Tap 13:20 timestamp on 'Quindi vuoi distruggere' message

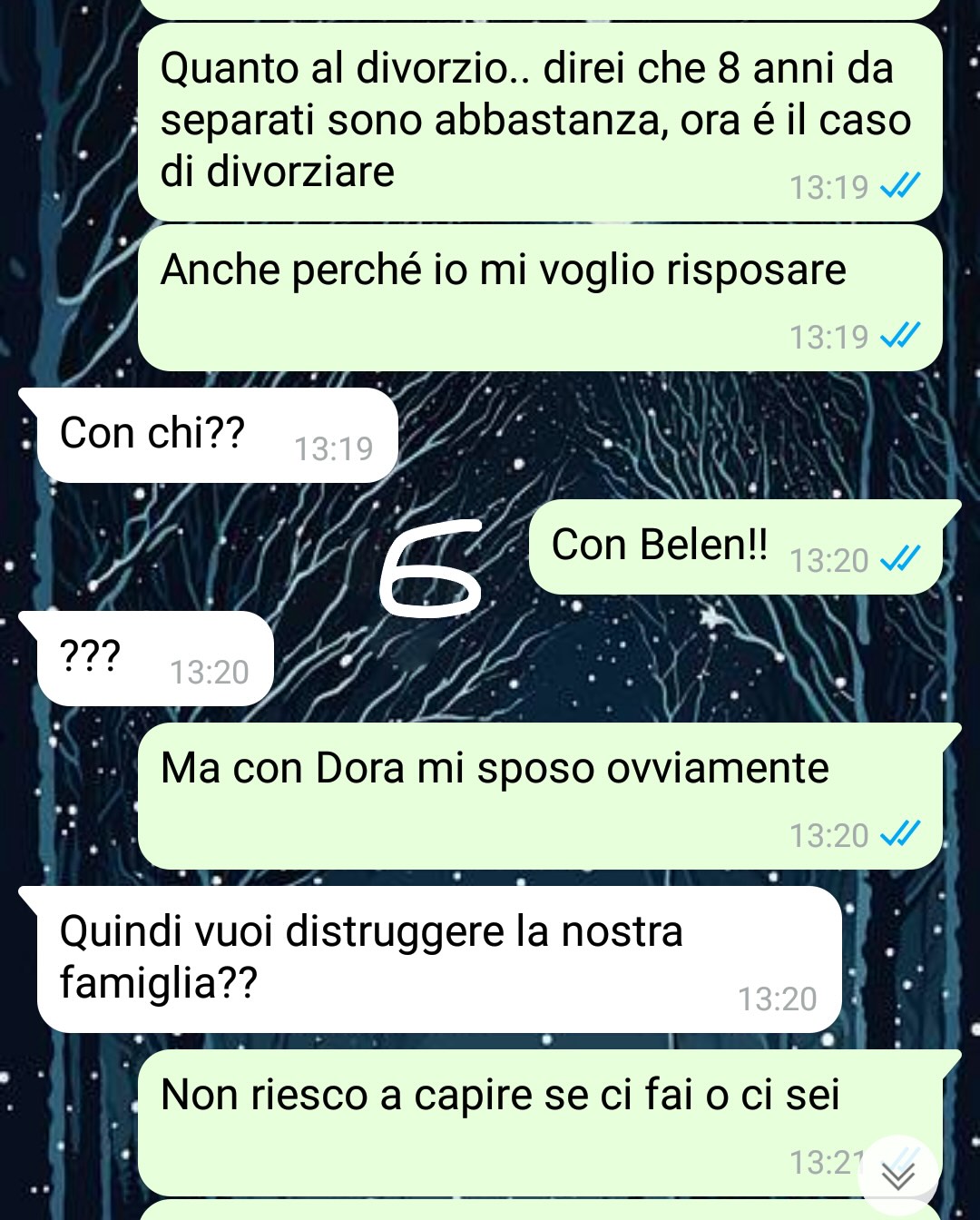click(x=778, y=999)
